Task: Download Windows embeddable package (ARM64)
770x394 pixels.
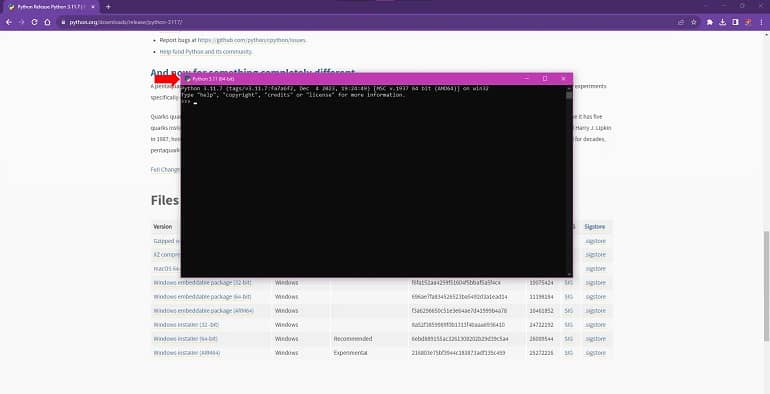Action: tap(204, 311)
